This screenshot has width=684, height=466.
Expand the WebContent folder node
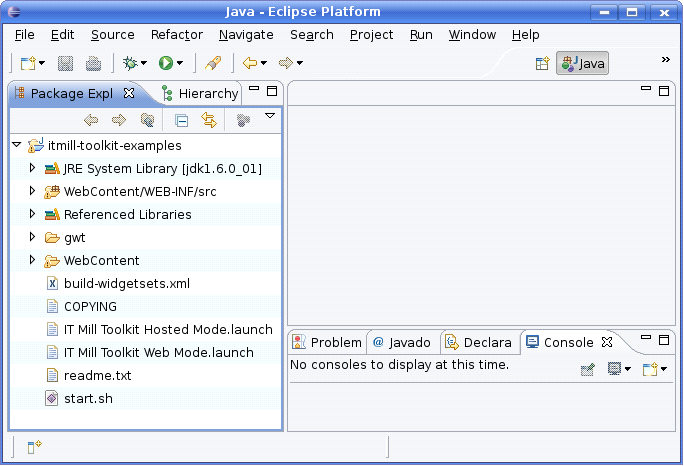tap(32, 260)
